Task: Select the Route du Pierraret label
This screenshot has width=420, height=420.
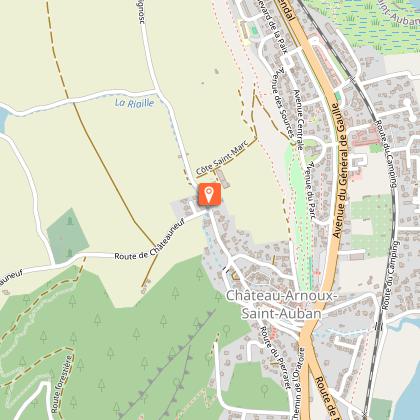Action: click(x=274, y=358)
